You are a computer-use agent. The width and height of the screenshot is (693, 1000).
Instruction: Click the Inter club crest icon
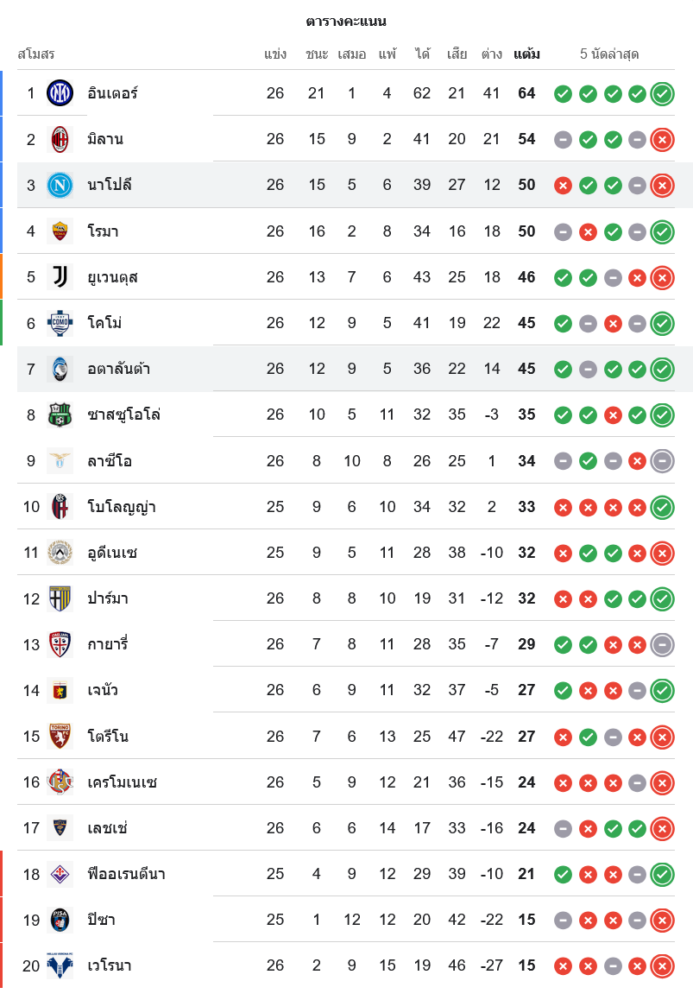60,93
